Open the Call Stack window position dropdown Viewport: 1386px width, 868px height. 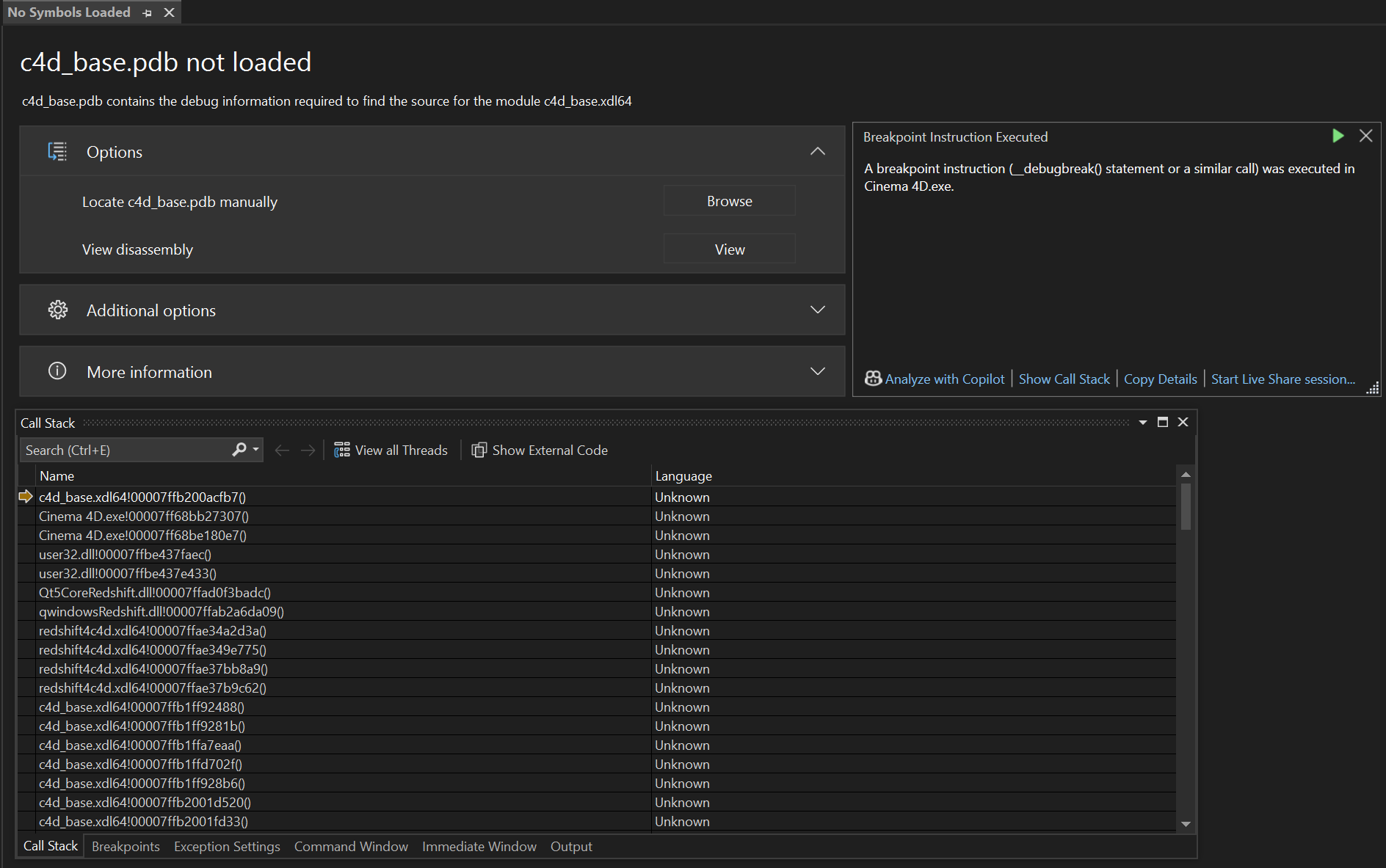point(1143,422)
